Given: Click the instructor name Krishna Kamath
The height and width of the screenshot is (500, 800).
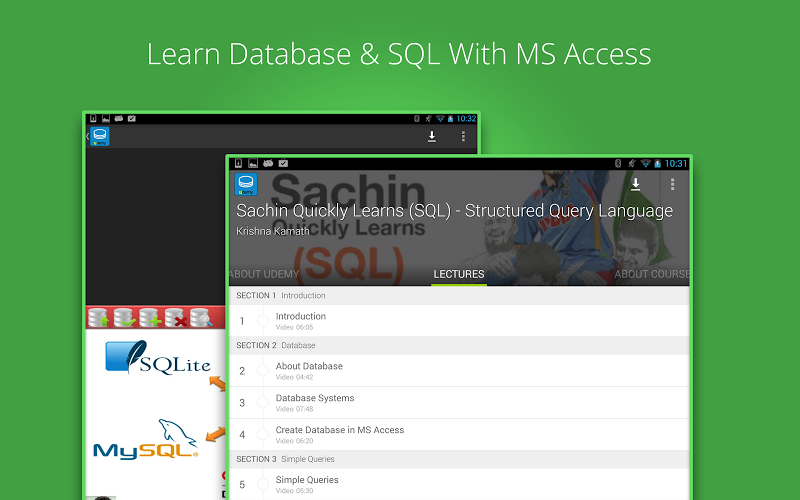Looking at the screenshot, I should pos(273,231).
